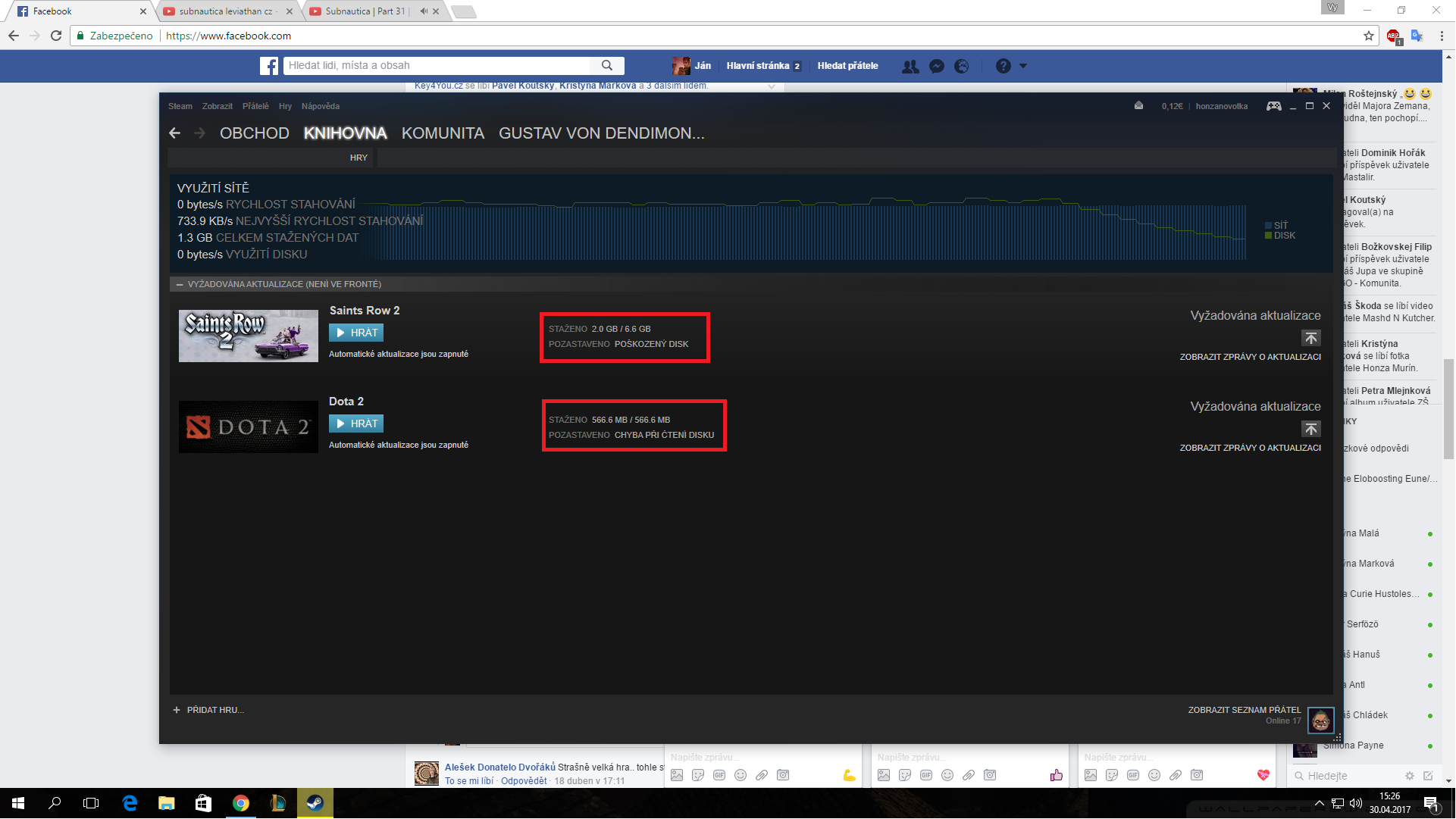Open Facebook friend requests icon

(x=910, y=66)
